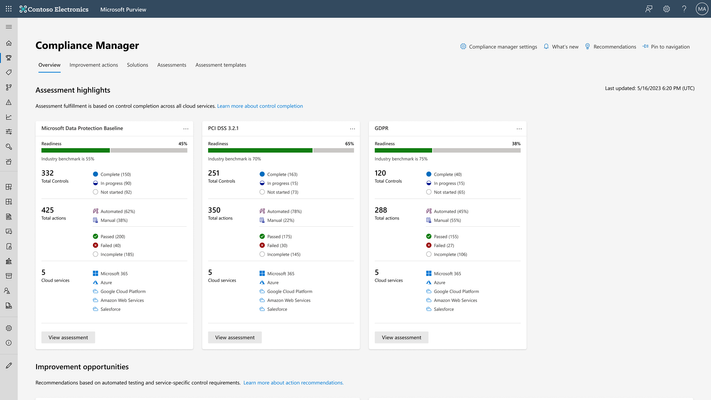The width and height of the screenshot is (711, 400).
Task: Open Compliance manager settings
Action: pyautogui.click(x=498, y=47)
